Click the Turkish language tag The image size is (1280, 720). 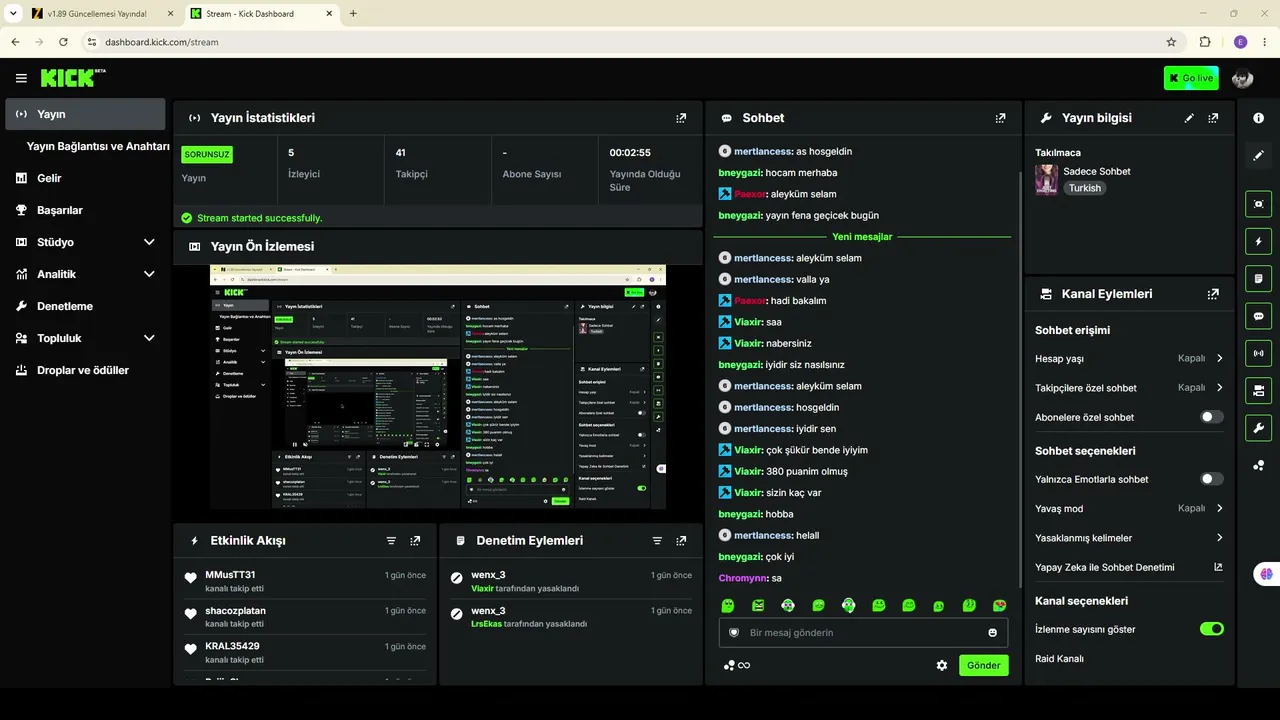[x=1084, y=188]
